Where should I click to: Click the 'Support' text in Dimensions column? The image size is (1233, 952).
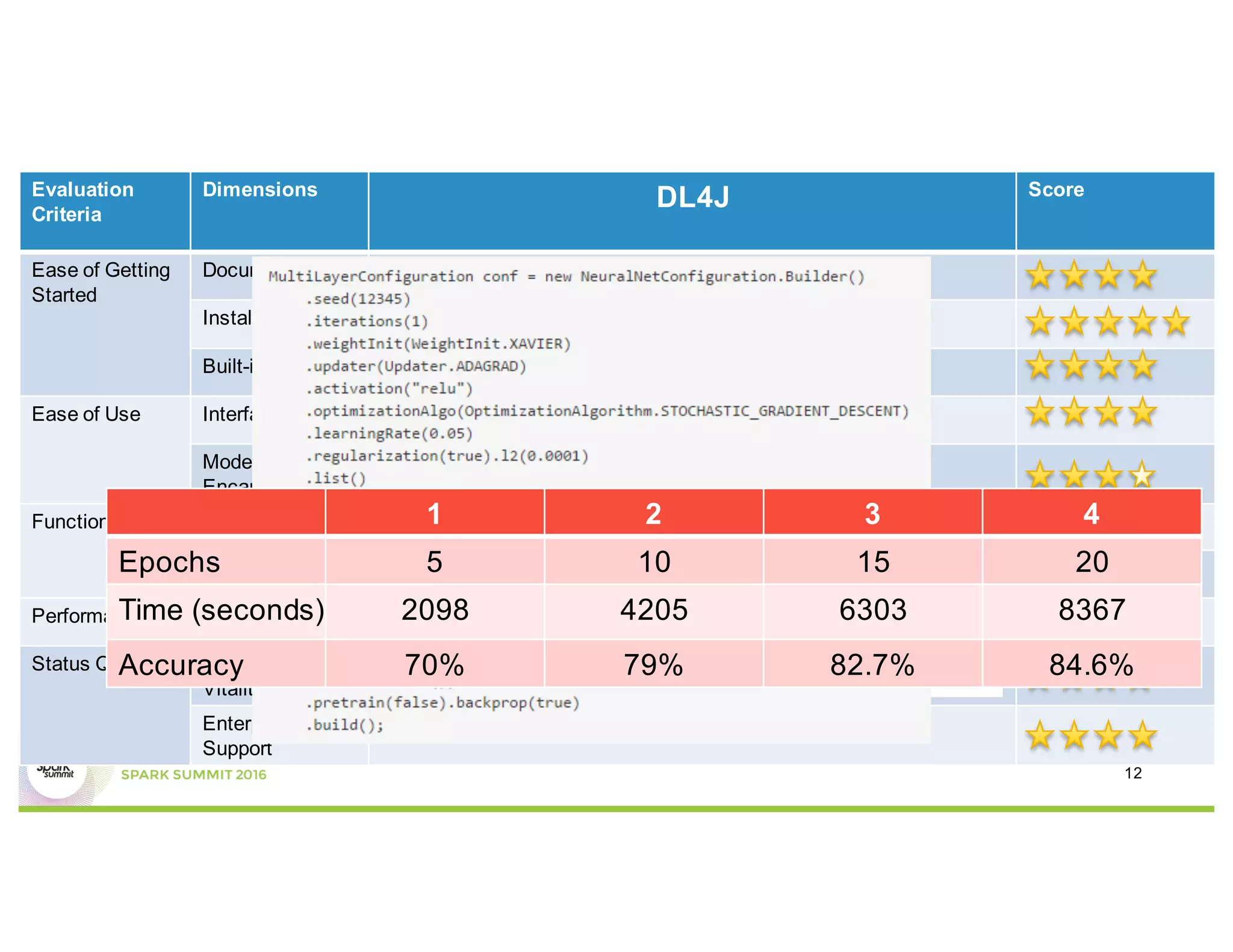click(x=237, y=749)
